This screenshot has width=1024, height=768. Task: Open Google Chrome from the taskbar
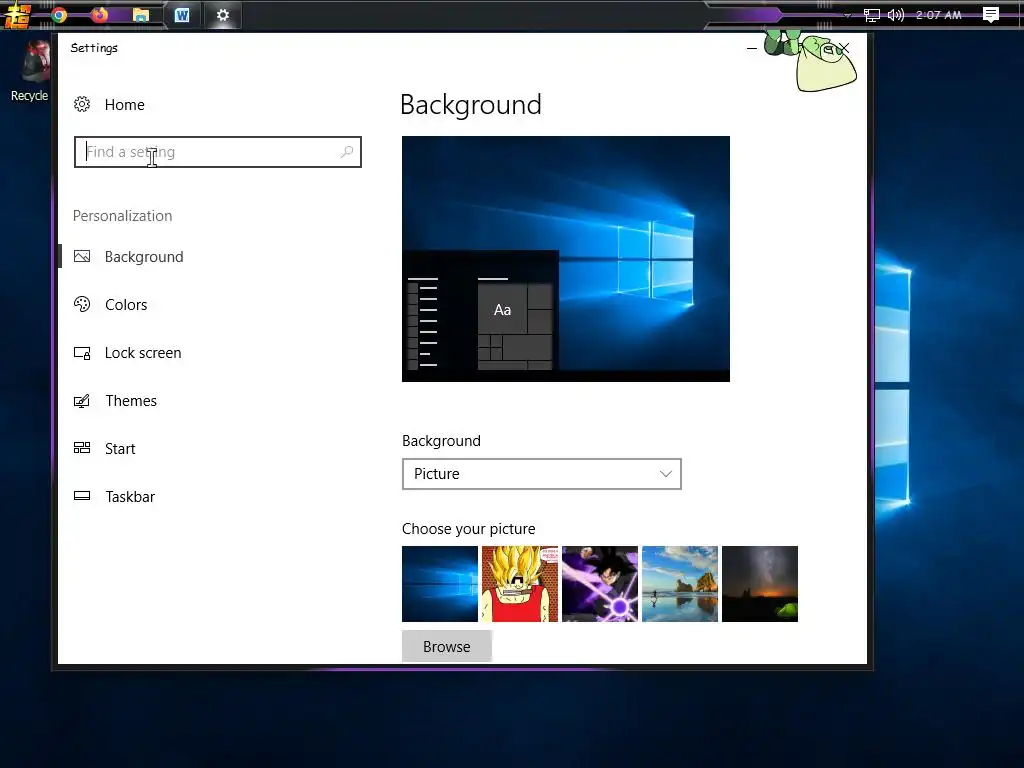(x=59, y=14)
